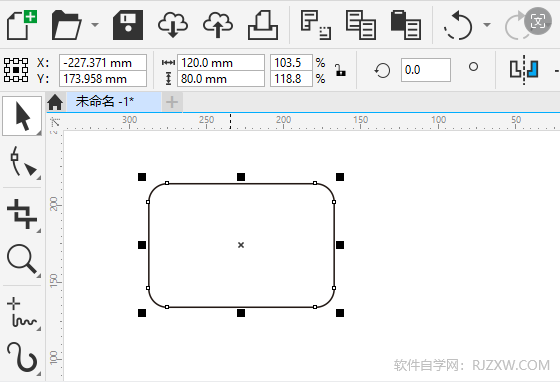
Task: Select the Crop tool
Action: [x=22, y=214]
